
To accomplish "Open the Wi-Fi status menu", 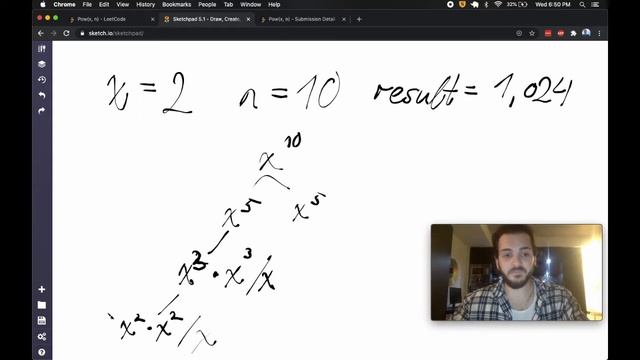I will (x=498, y=4).
